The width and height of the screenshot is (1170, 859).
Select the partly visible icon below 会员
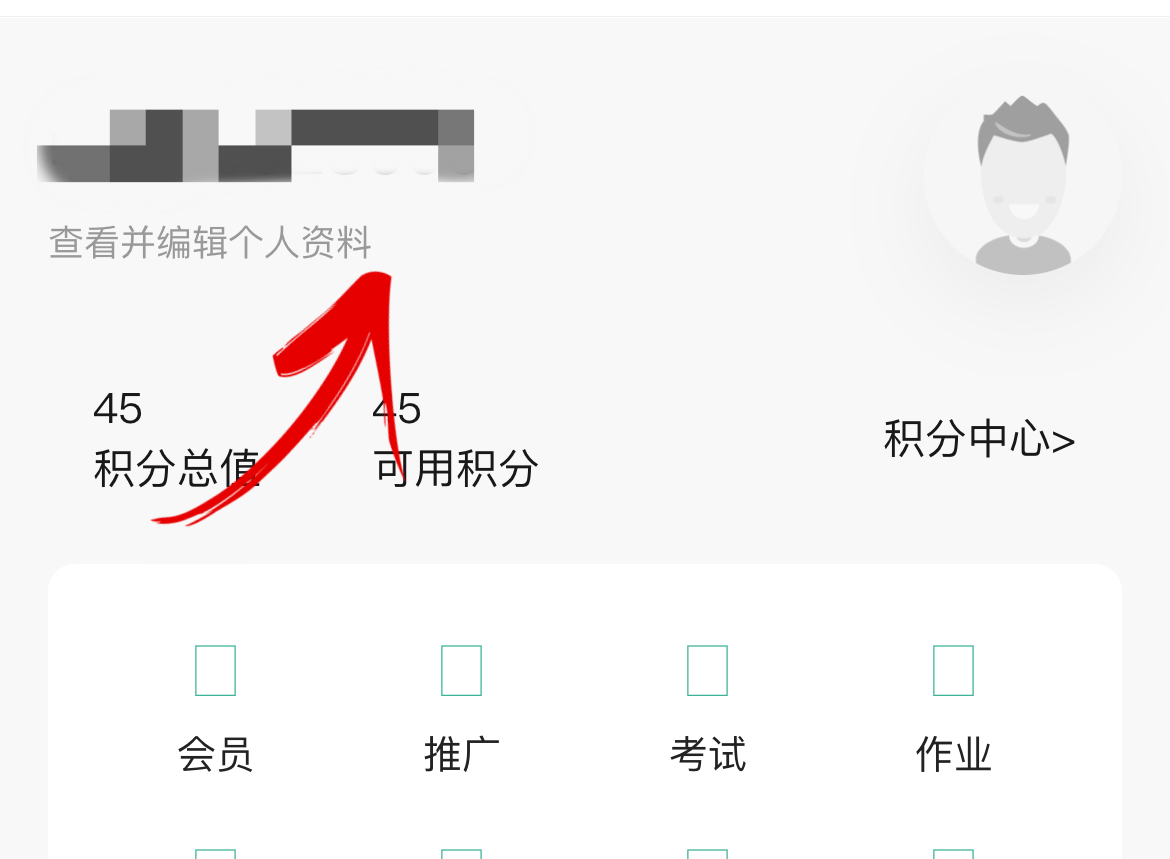[x=216, y=854]
